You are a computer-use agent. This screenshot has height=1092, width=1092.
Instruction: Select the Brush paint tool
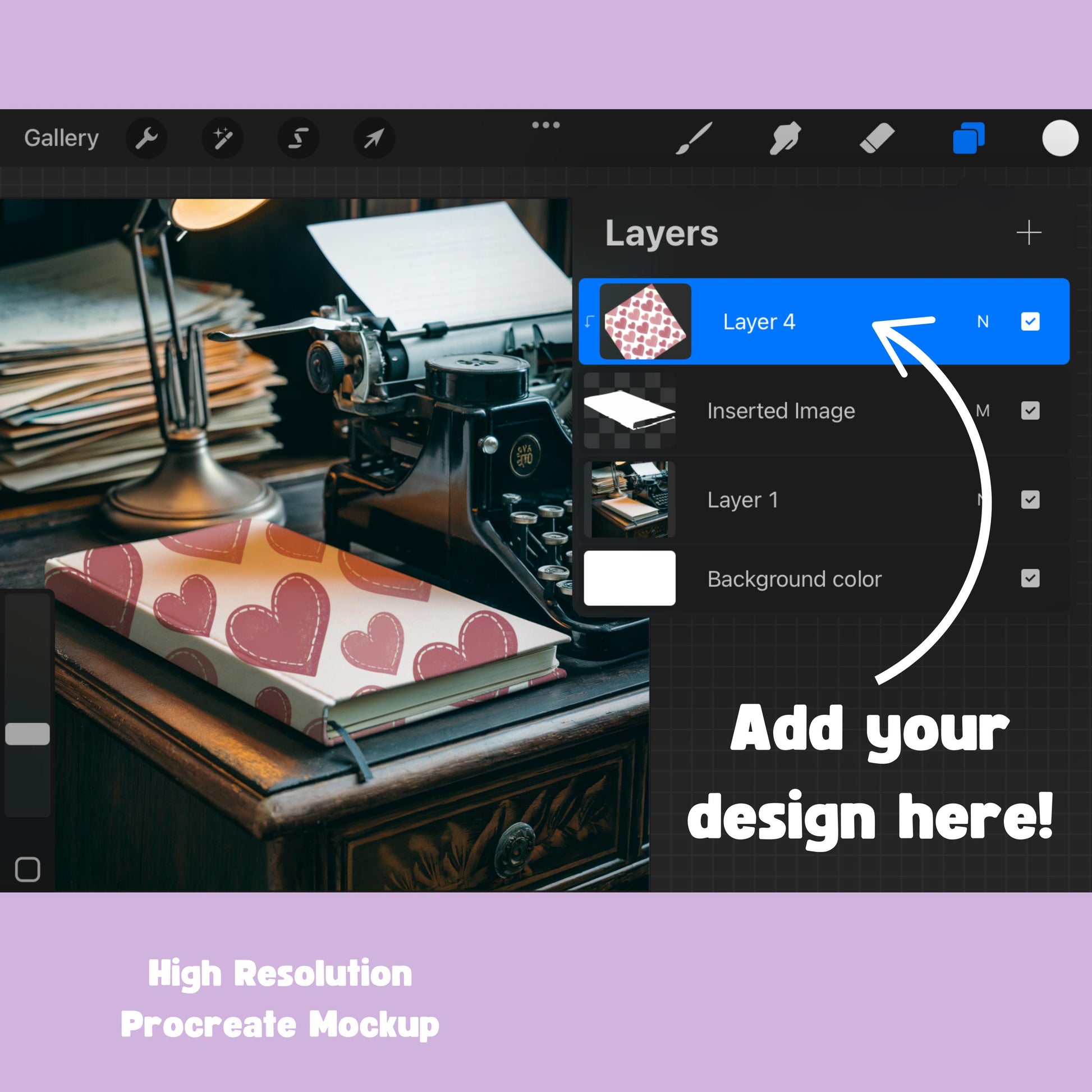click(694, 138)
